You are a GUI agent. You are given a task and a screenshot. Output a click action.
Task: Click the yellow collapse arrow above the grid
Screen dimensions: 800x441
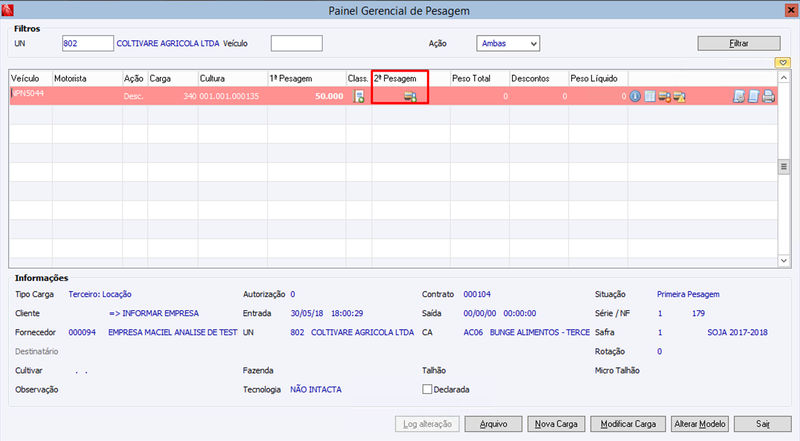coord(783,63)
